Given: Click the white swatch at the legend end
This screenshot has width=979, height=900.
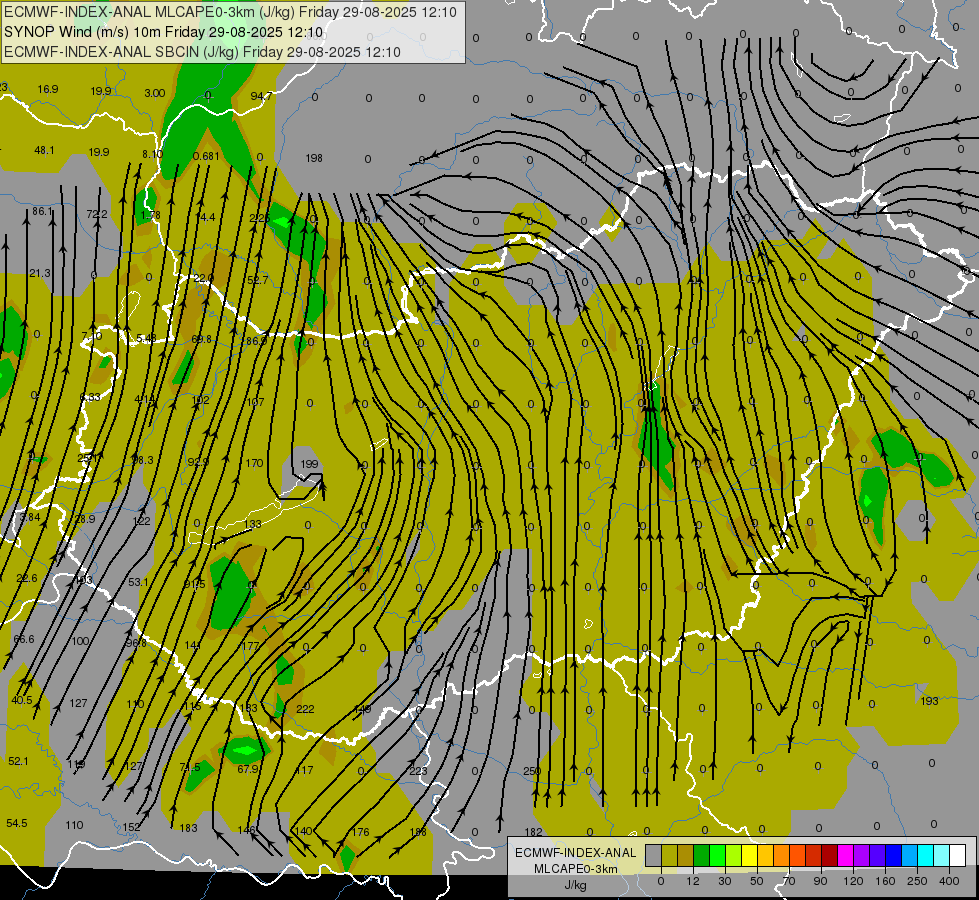Looking at the screenshot, I should pyautogui.click(x=958, y=855).
